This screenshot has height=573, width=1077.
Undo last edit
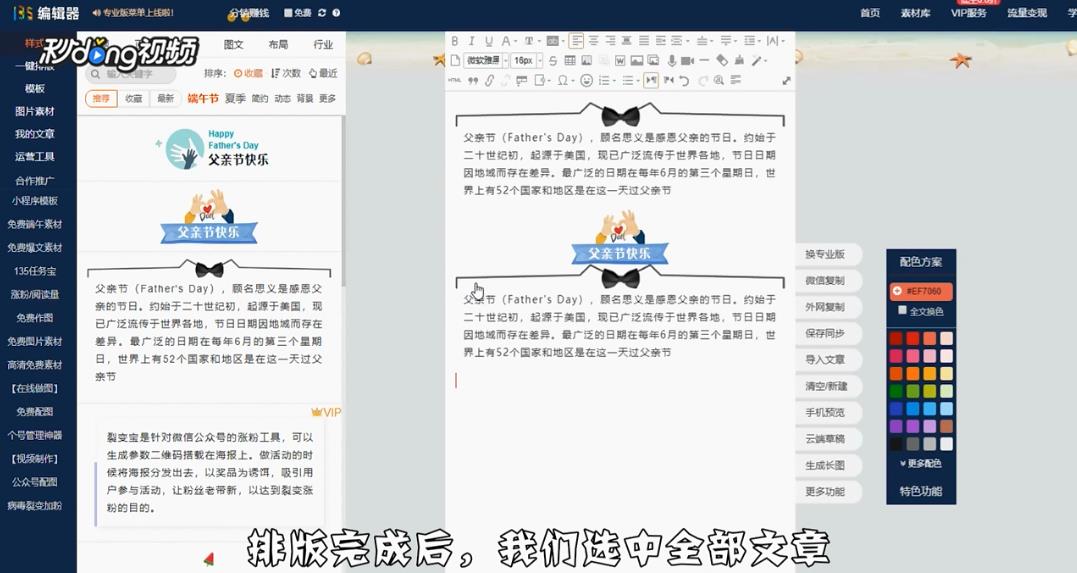click(x=684, y=80)
